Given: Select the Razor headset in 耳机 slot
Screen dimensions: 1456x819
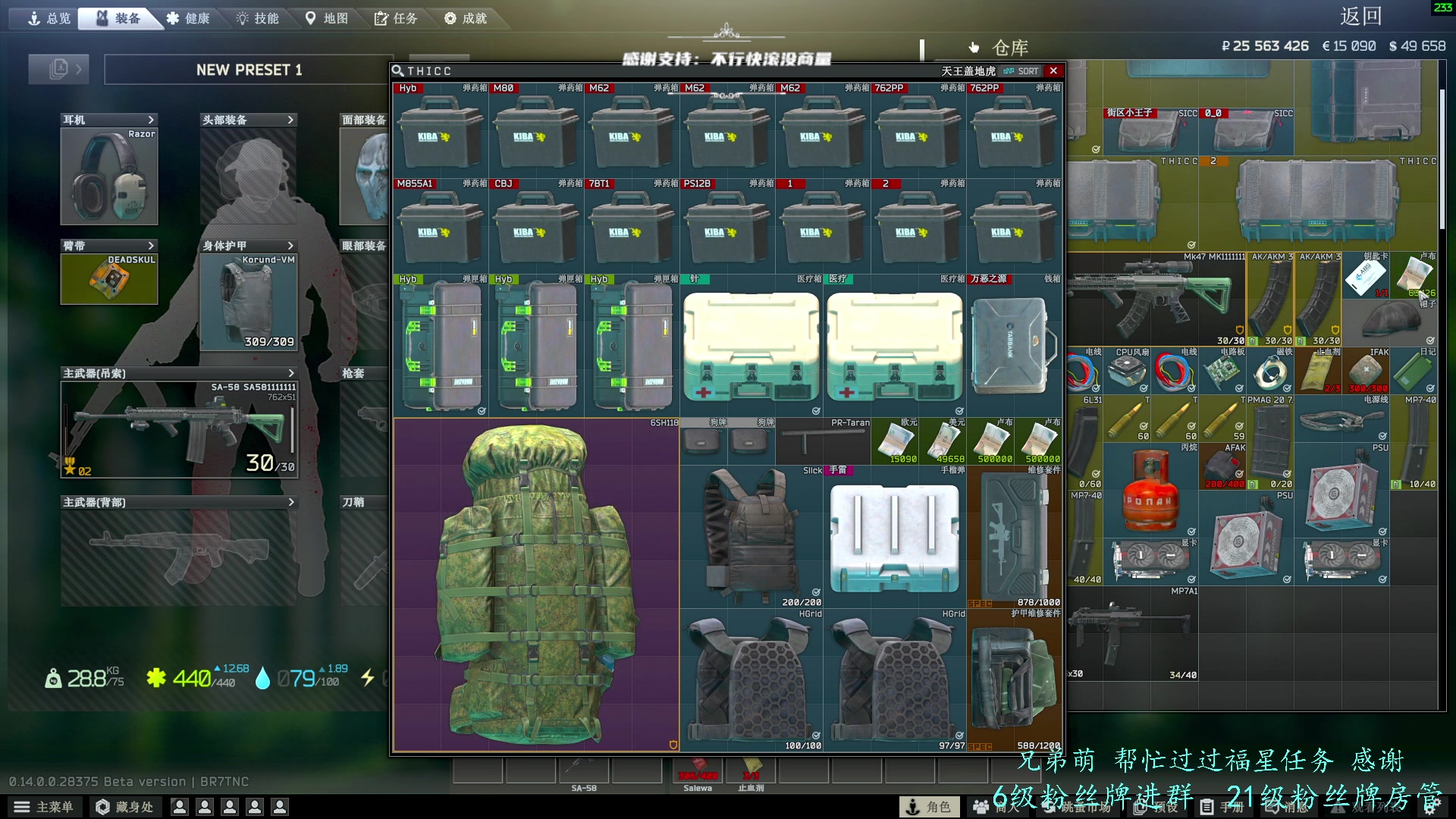Looking at the screenshot, I should 109,176.
